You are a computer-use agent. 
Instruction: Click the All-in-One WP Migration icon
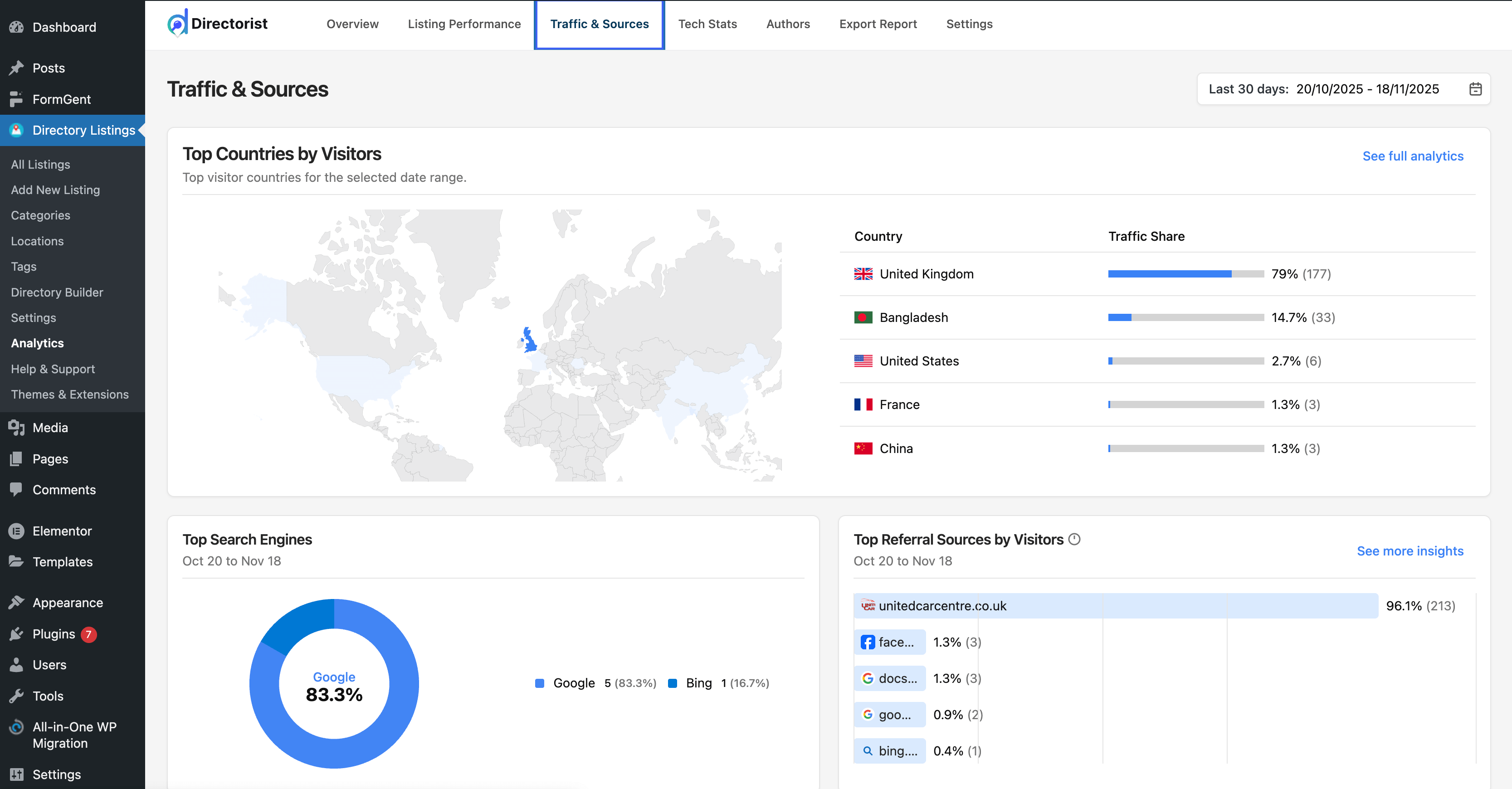pos(16,727)
